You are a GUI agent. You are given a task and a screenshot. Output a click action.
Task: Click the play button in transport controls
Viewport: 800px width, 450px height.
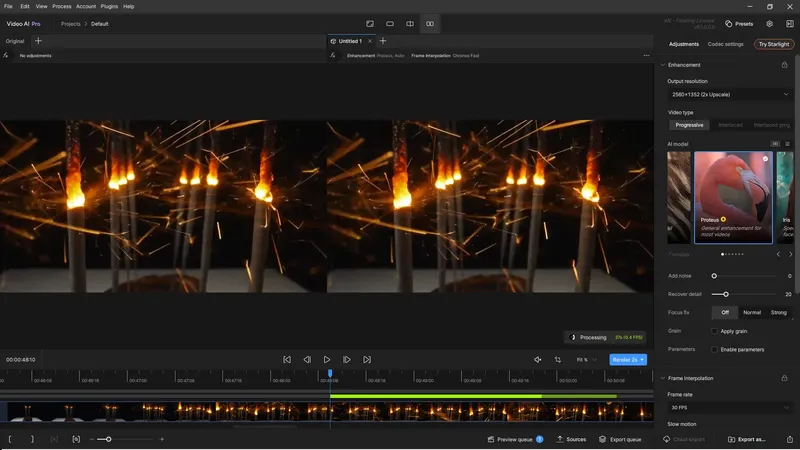point(327,359)
